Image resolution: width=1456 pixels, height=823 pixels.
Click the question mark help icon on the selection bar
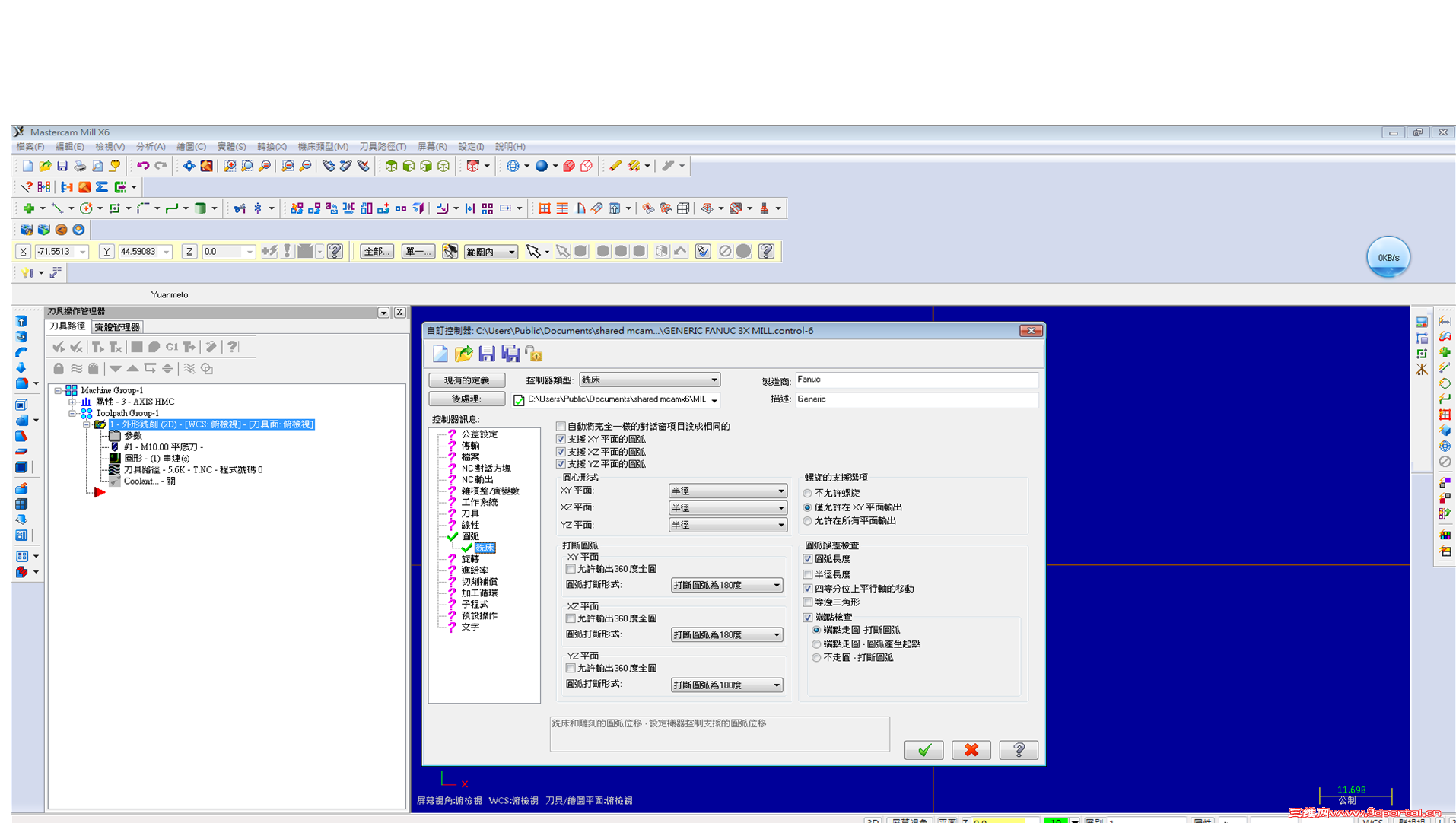tap(766, 251)
